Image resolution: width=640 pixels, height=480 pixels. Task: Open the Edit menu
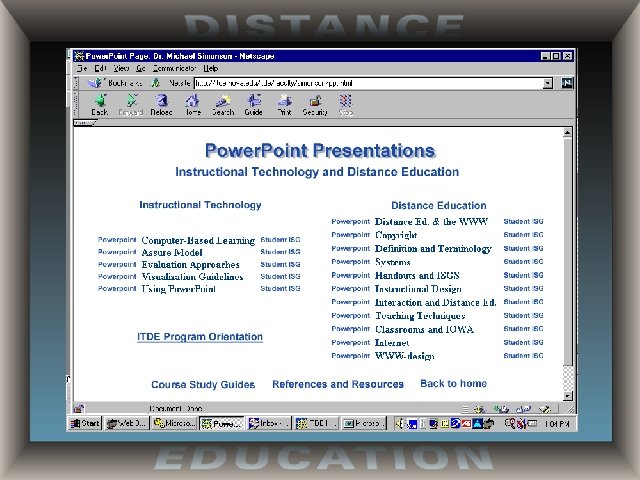pos(100,68)
